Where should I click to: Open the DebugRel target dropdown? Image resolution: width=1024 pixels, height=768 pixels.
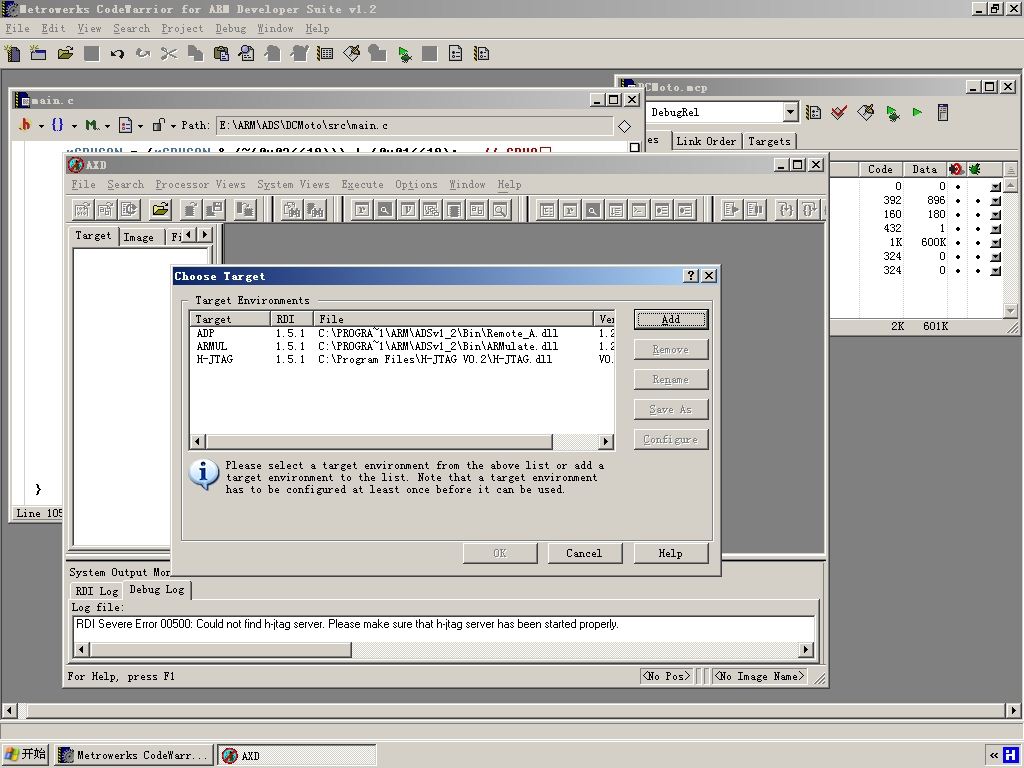(x=790, y=112)
